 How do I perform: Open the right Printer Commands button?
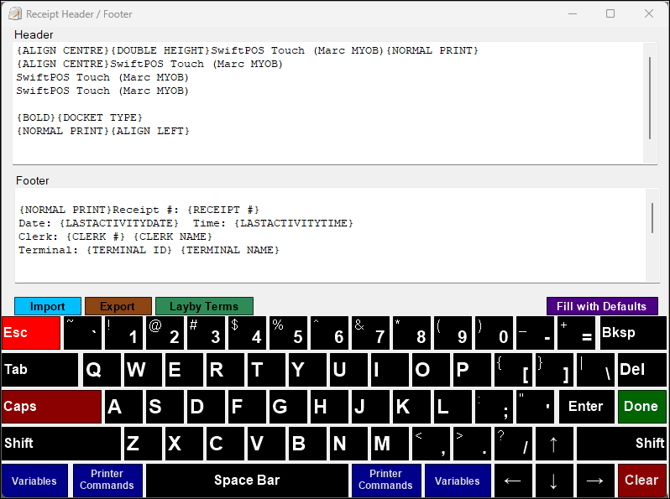[x=386, y=480]
